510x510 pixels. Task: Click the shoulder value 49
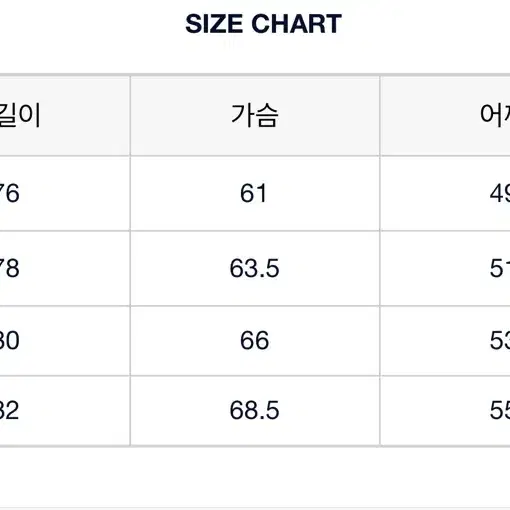(500, 193)
